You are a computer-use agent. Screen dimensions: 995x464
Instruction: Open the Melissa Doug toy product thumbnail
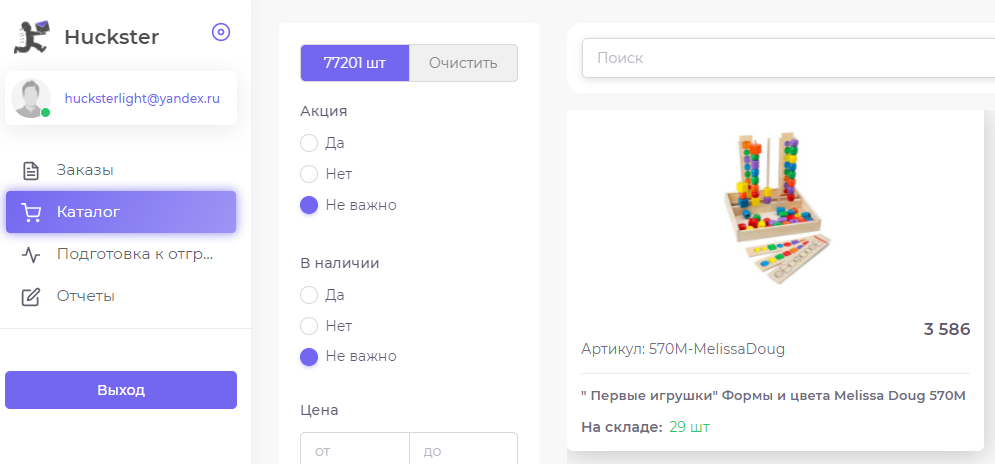(x=775, y=208)
